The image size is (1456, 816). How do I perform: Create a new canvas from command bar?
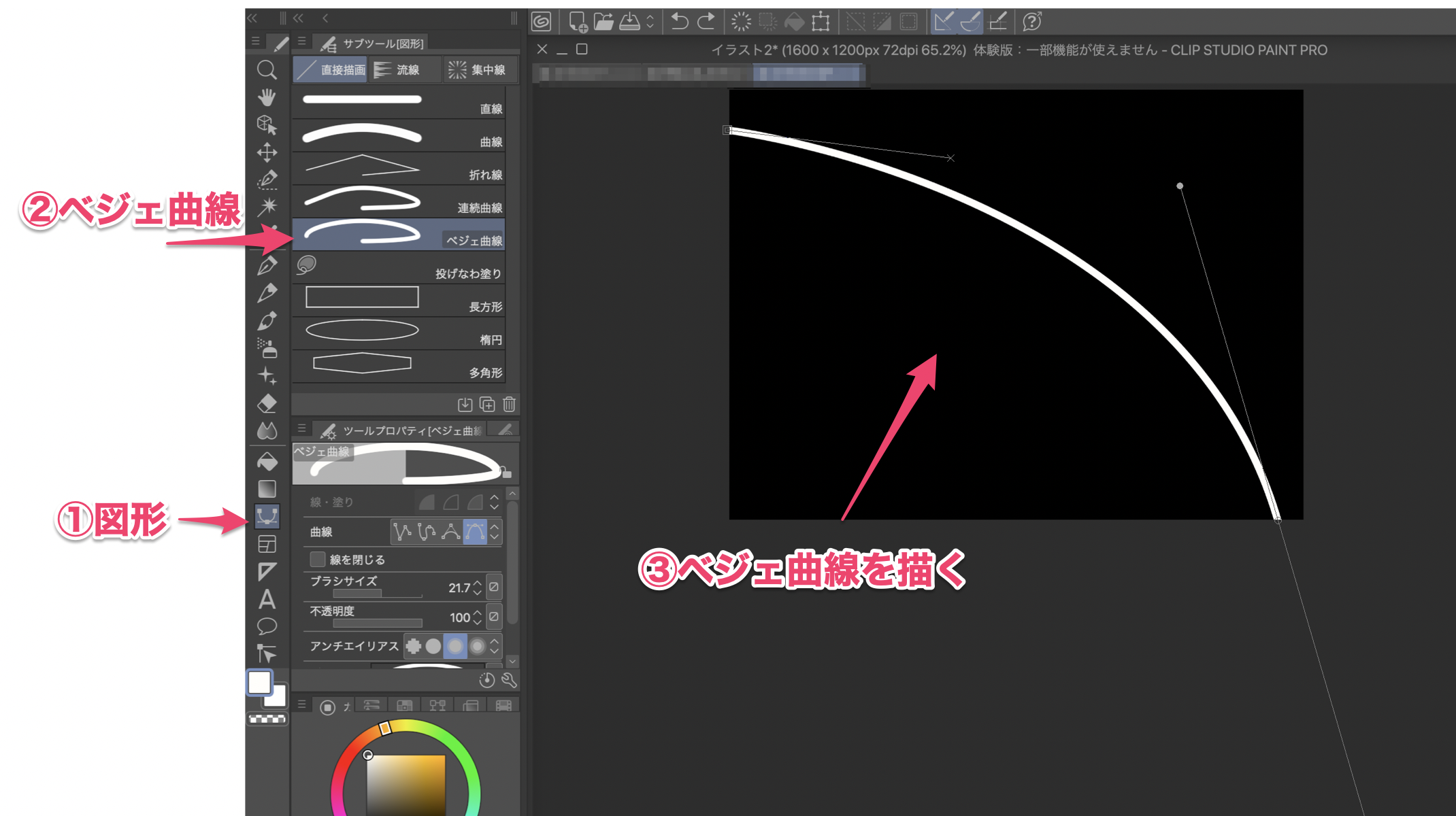[x=578, y=22]
